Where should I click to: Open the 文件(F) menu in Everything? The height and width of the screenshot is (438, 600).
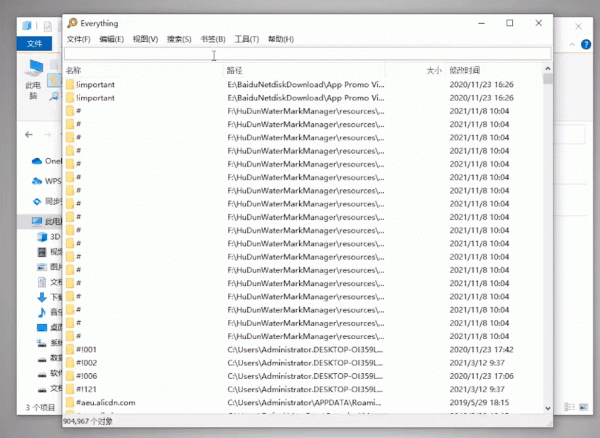(x=78, y=39)
